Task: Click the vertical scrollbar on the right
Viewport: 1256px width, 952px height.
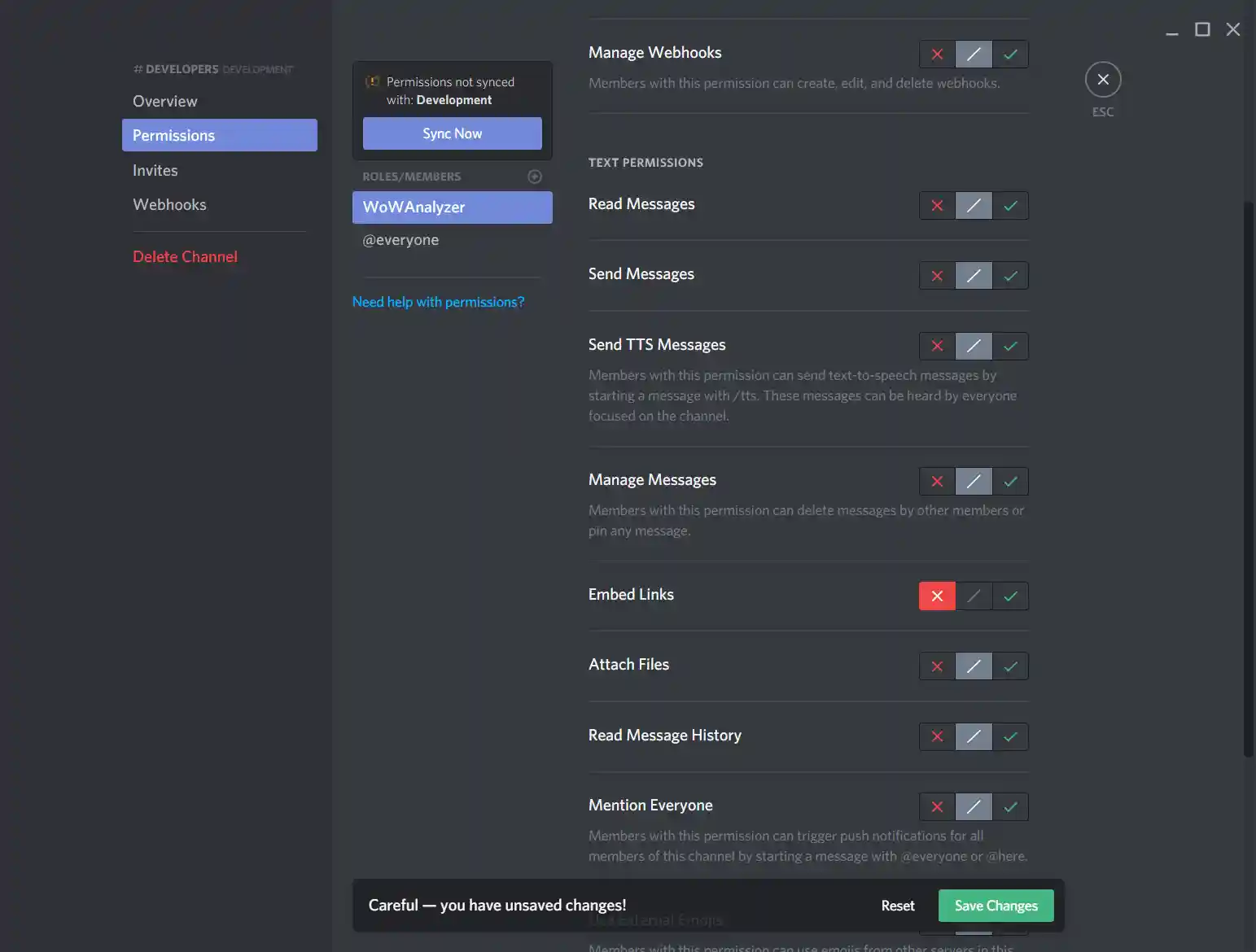Action: tap(1249, 480)
